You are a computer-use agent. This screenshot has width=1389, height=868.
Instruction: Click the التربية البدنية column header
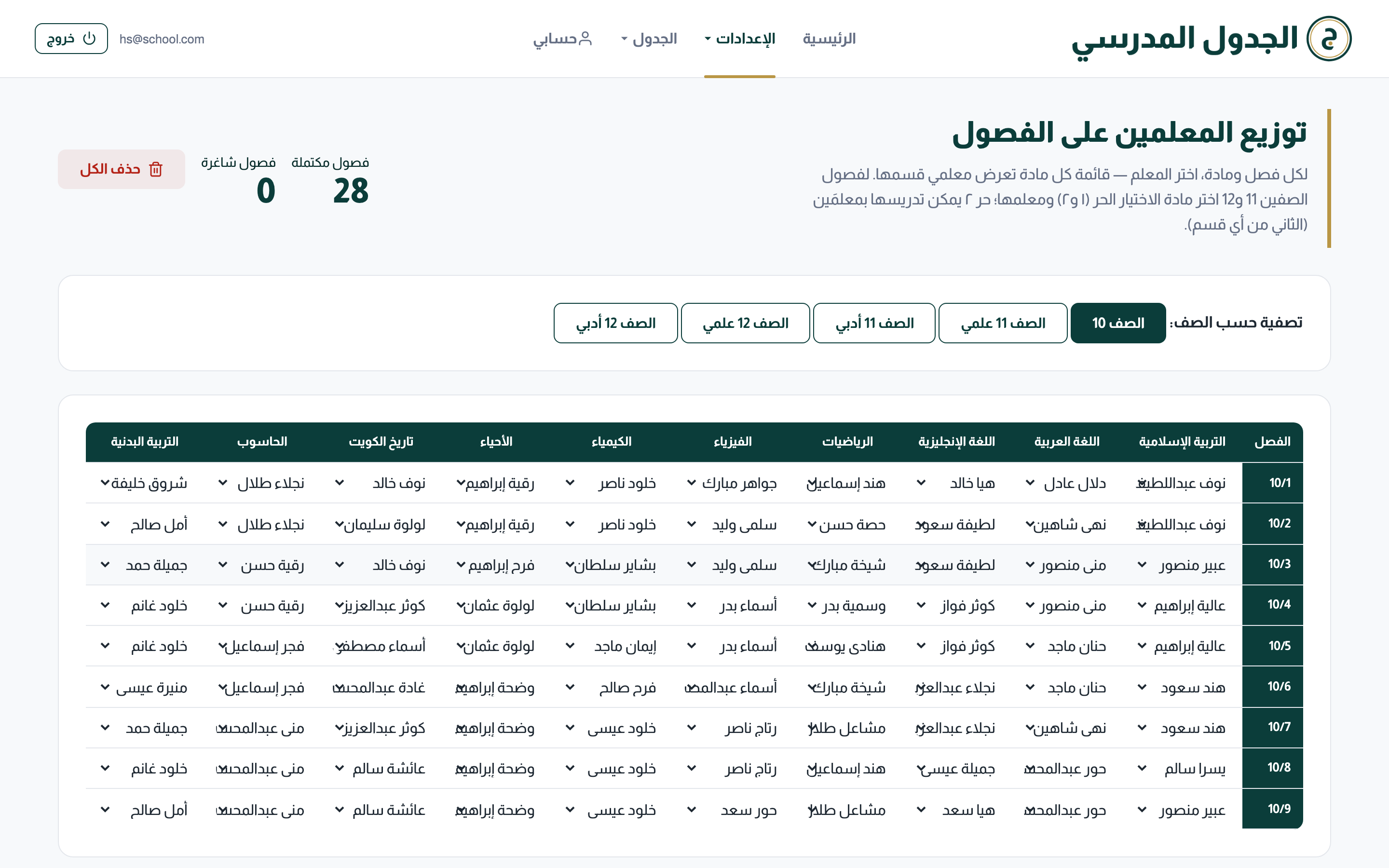tap(145, 441)
